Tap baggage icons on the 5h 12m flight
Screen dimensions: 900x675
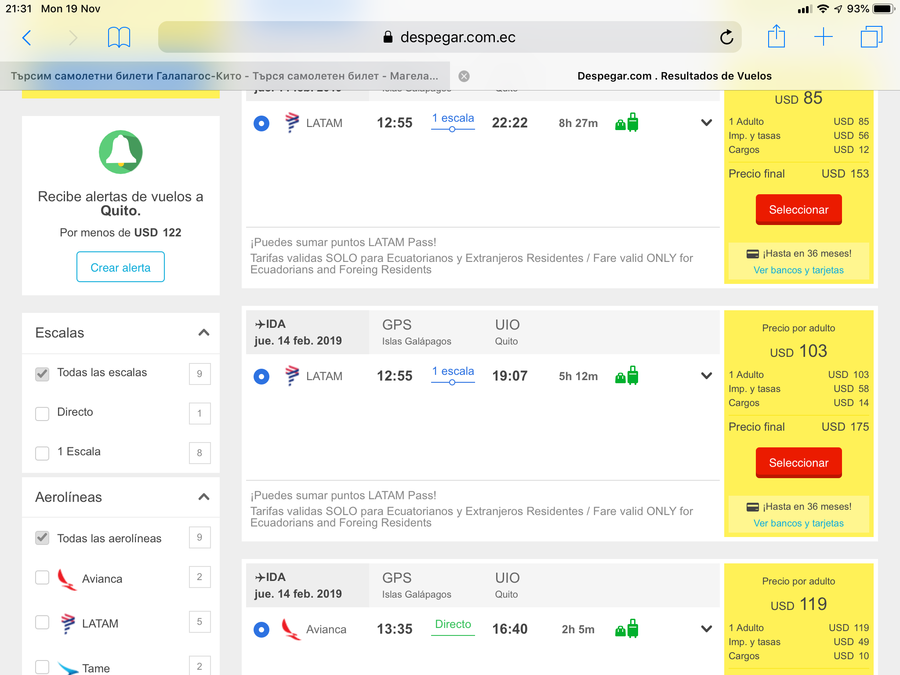[x=627, y=375]
